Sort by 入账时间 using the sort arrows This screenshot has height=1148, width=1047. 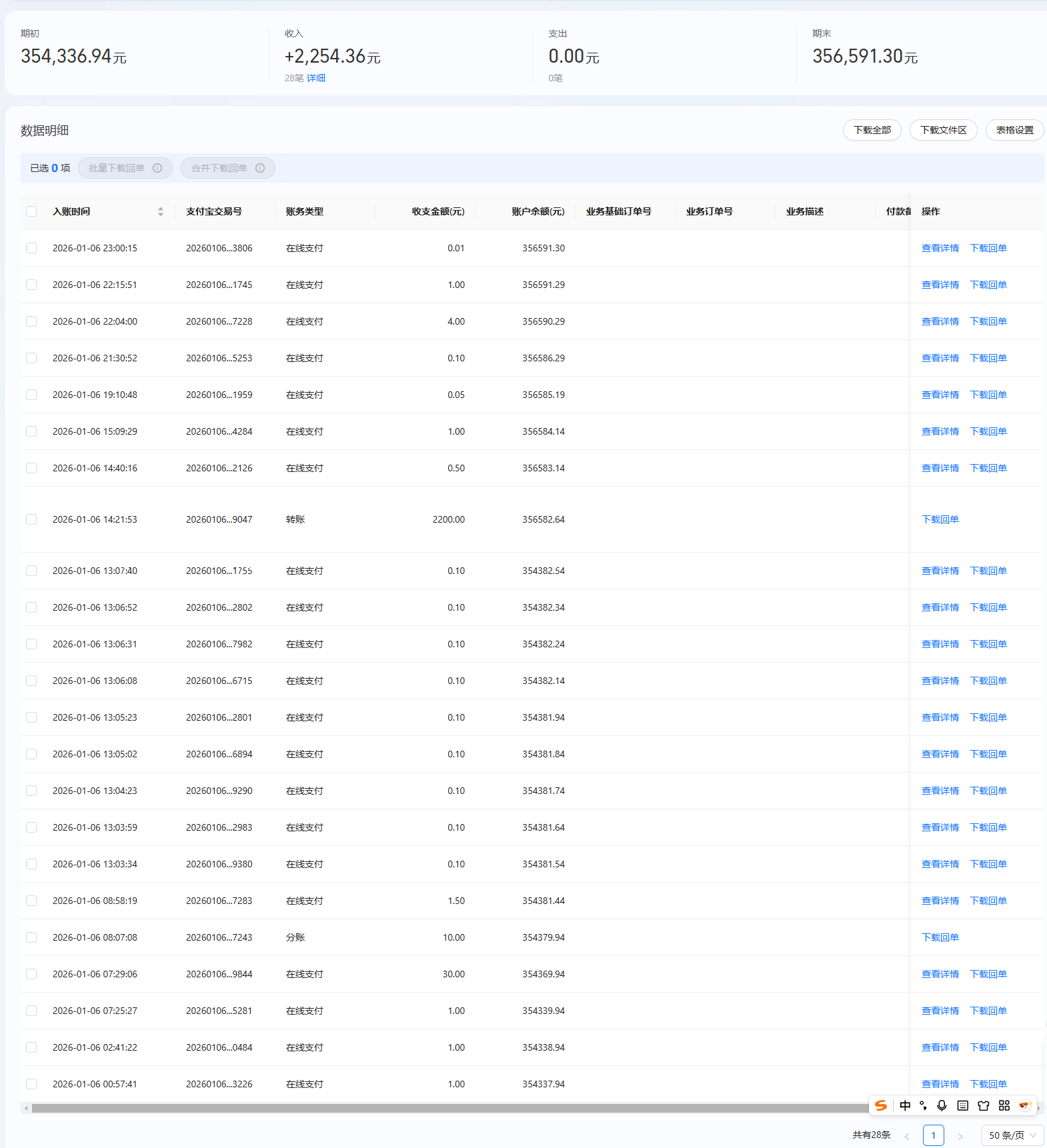160,211
